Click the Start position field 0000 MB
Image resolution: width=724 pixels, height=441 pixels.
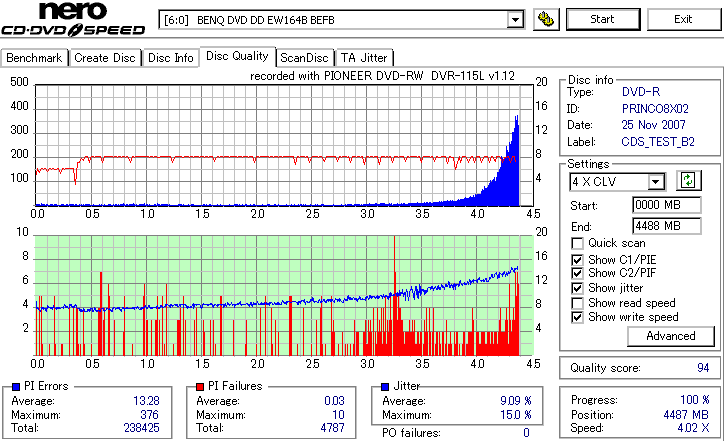pyautogui.click(x=666, y=205)
